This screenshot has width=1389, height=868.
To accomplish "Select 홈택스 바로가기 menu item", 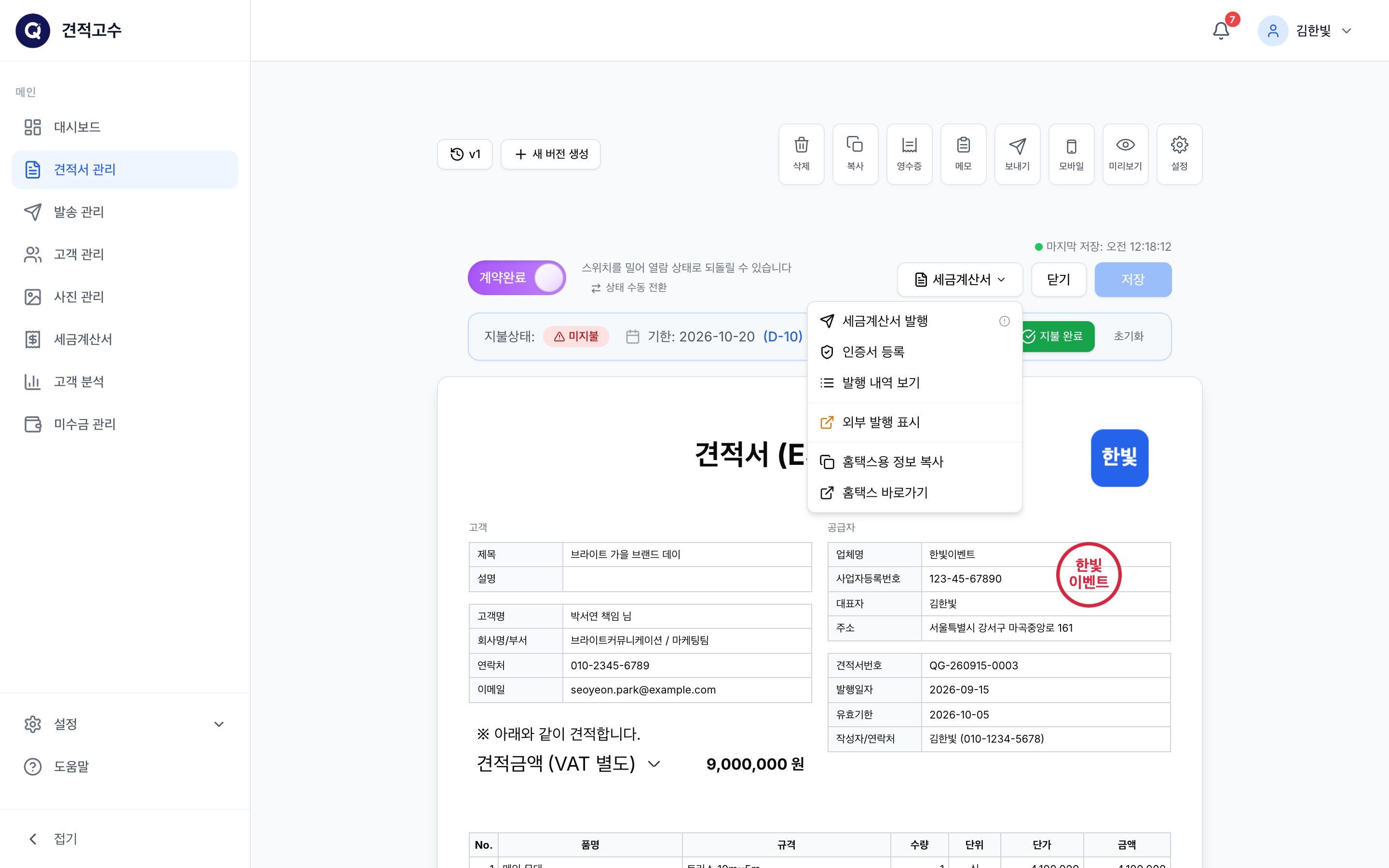I will 914,492.
